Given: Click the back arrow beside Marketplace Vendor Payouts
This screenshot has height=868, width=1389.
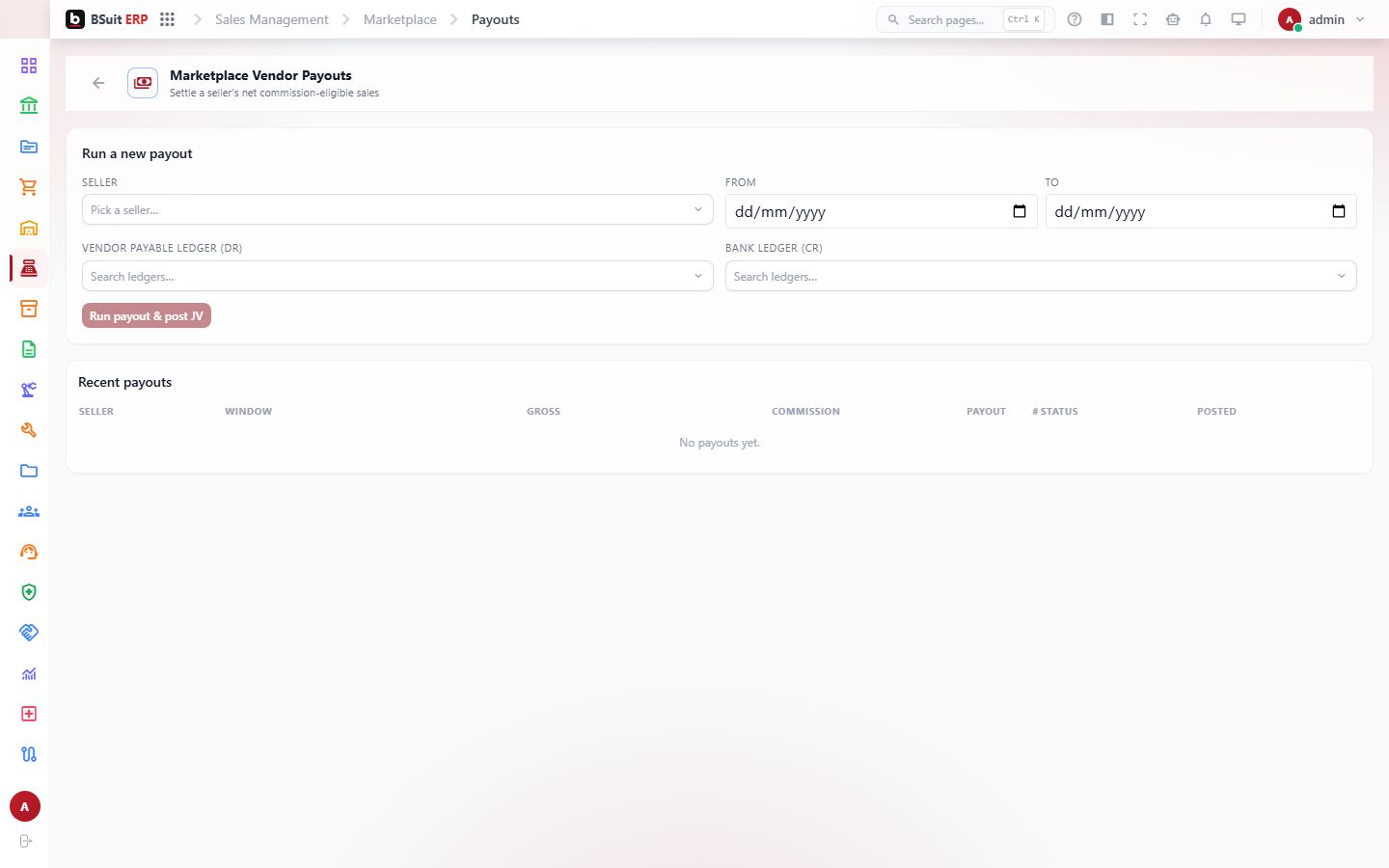Looking at the screenshot, I should [x=98, y=83].
